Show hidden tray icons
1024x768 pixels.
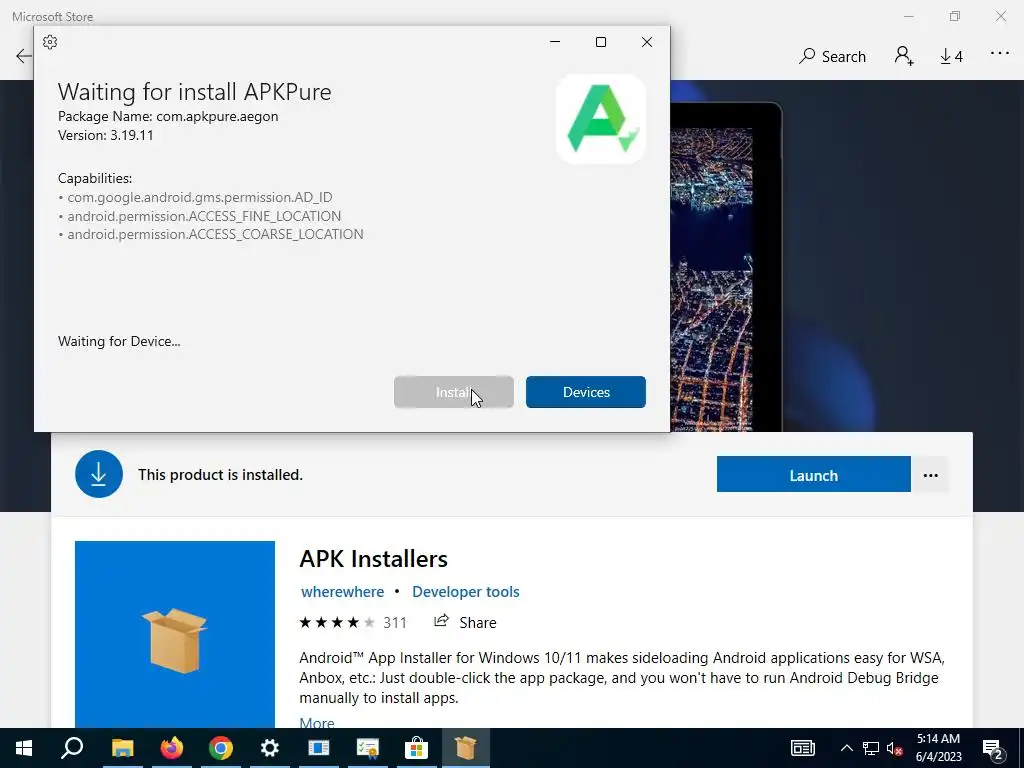click(x=846, y=748)
